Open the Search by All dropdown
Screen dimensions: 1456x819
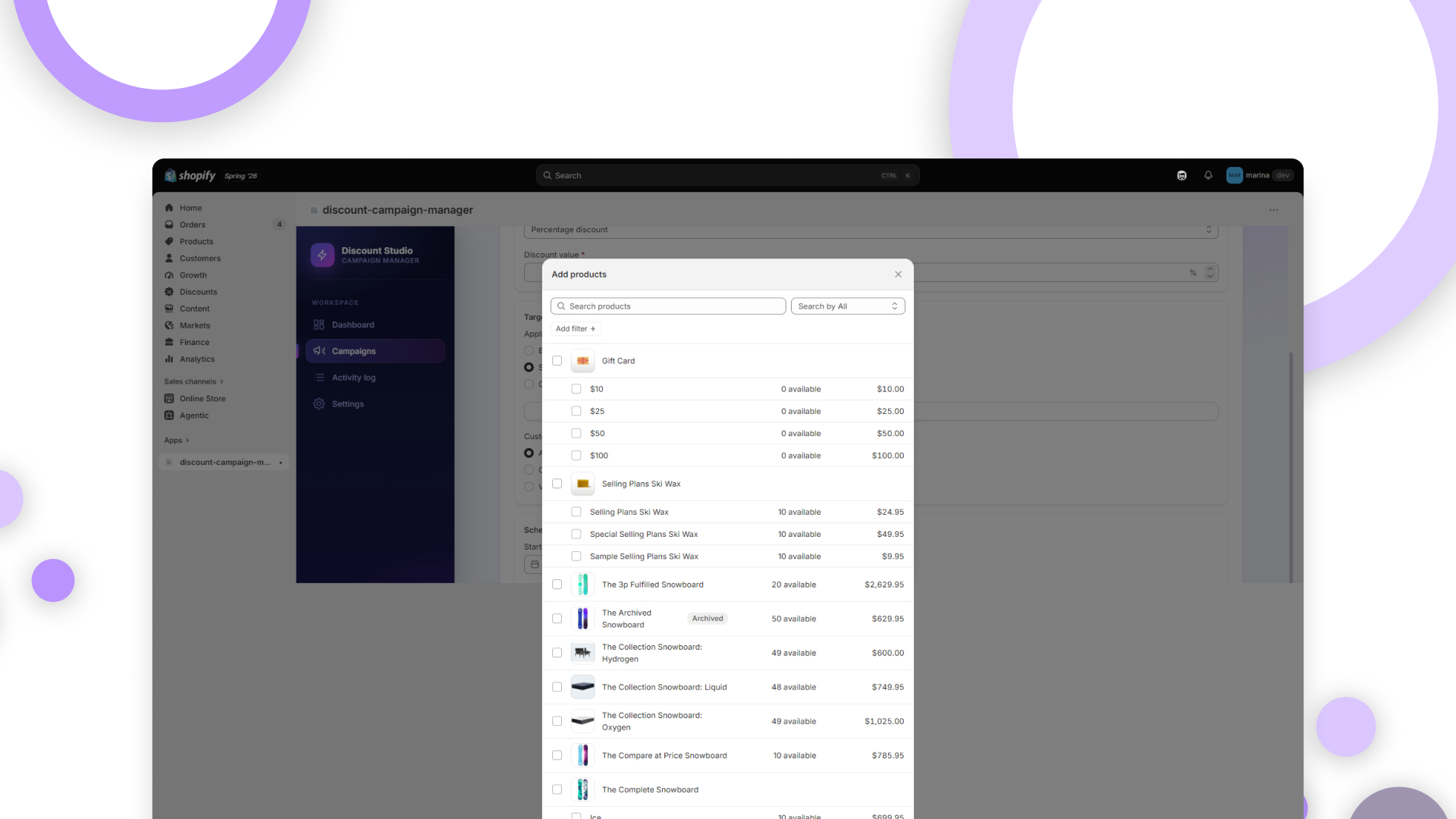pos(848,306)
